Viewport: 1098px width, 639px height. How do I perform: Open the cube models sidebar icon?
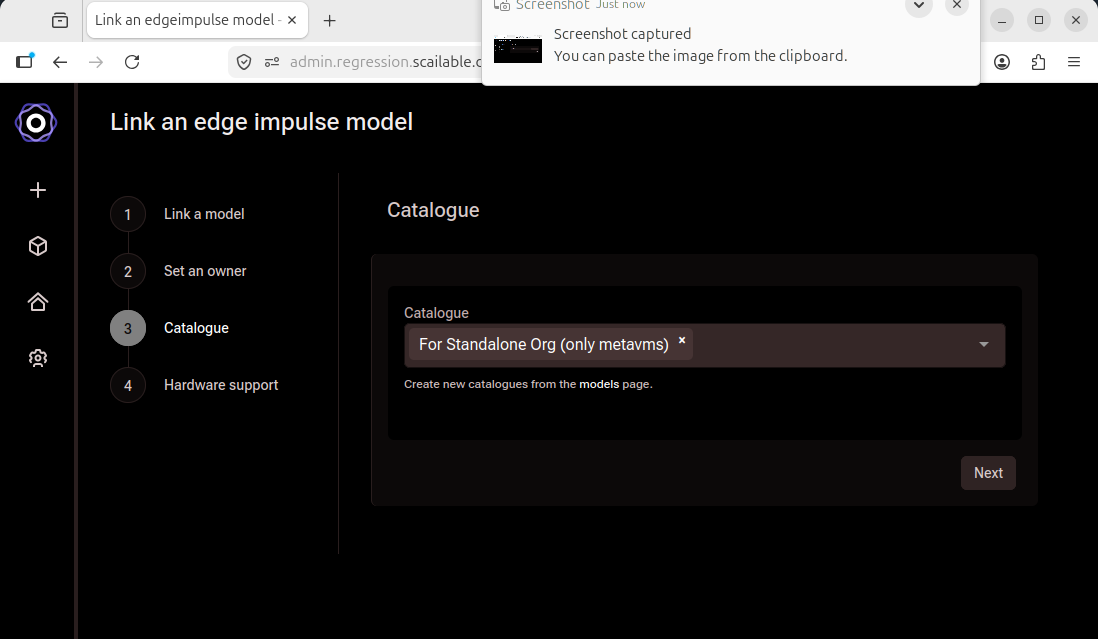[38, 246]
